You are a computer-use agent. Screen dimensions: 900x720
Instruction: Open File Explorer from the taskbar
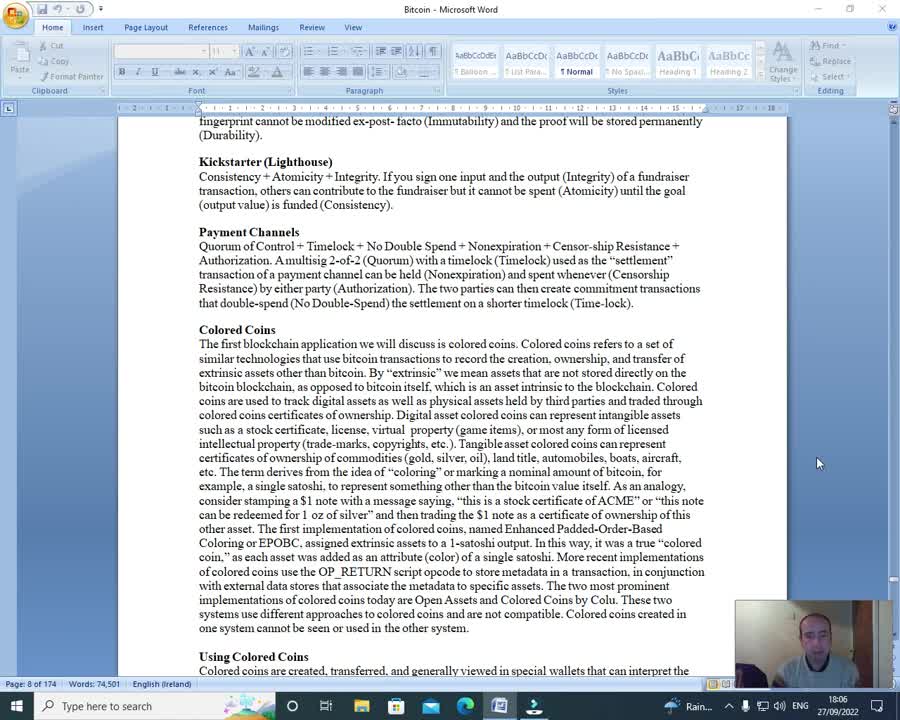tap(362, 706)
